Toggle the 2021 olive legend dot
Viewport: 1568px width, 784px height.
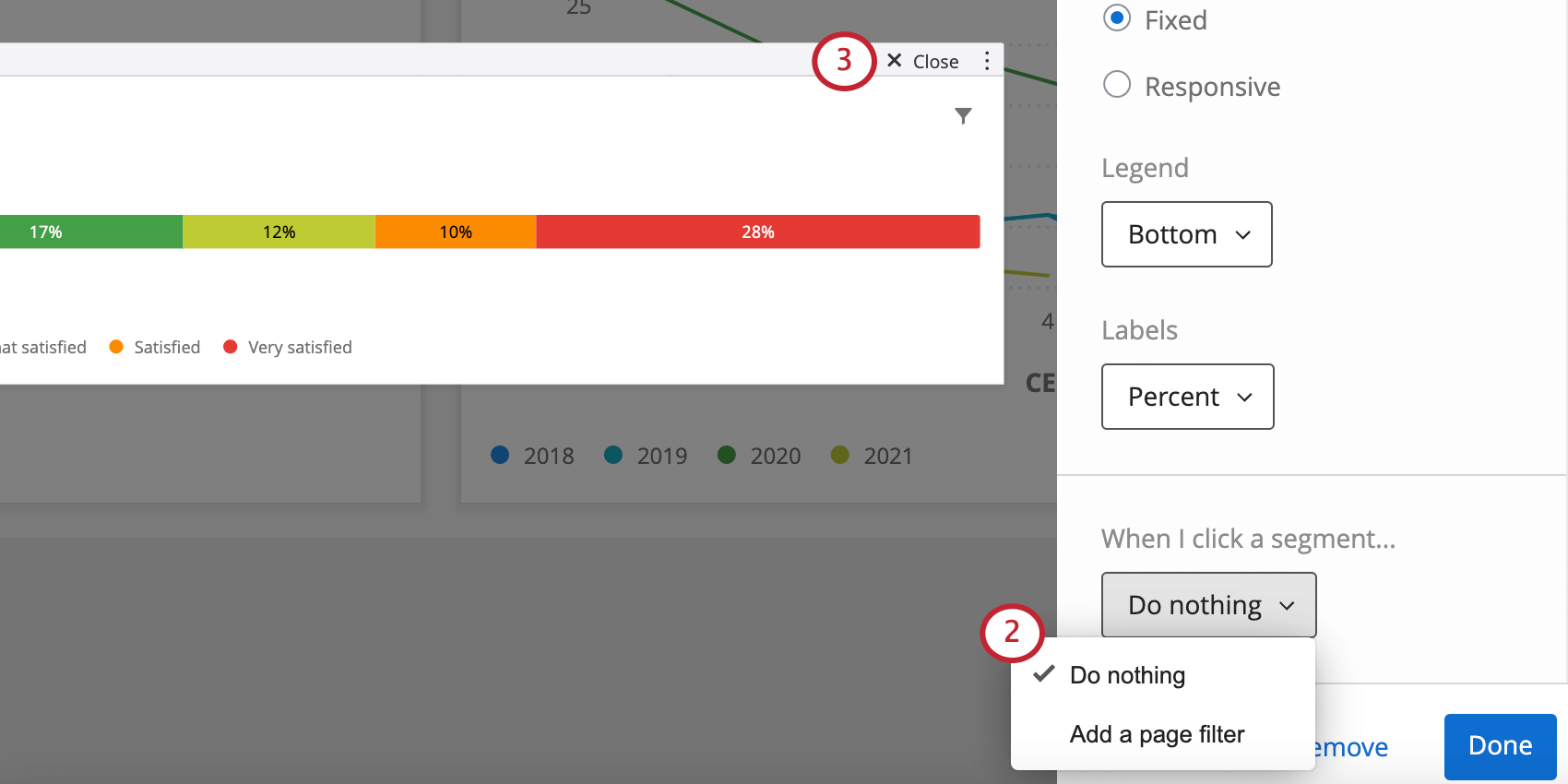tap(839, 456)
